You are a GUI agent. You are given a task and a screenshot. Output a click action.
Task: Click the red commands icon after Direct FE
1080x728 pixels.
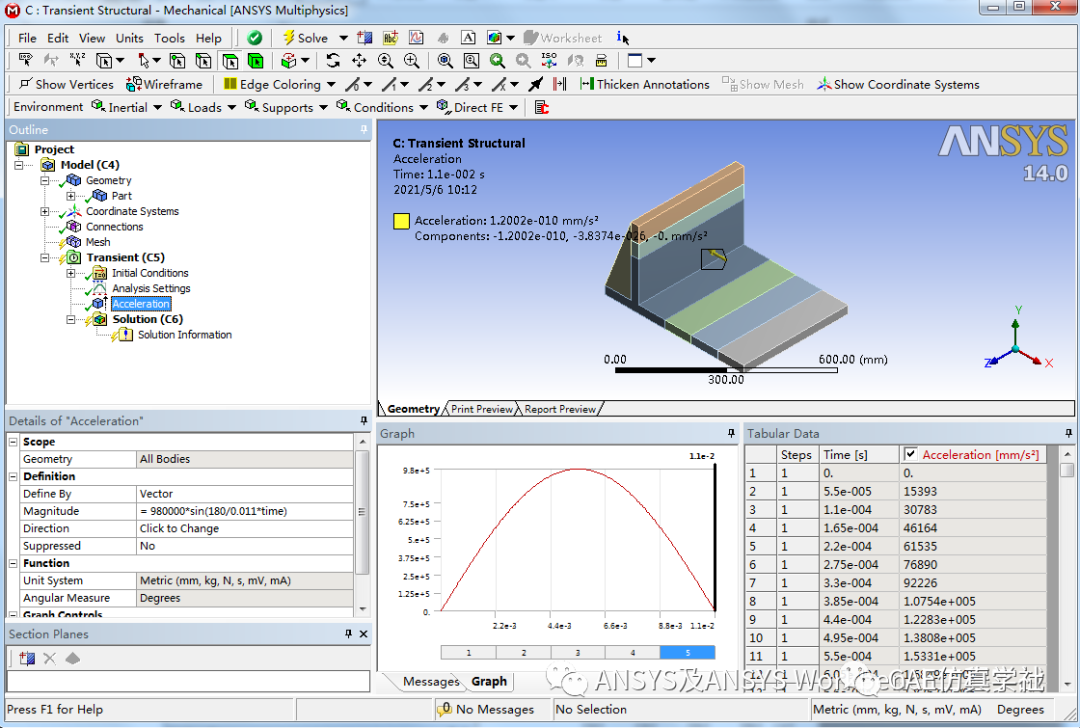pos(542,107)
